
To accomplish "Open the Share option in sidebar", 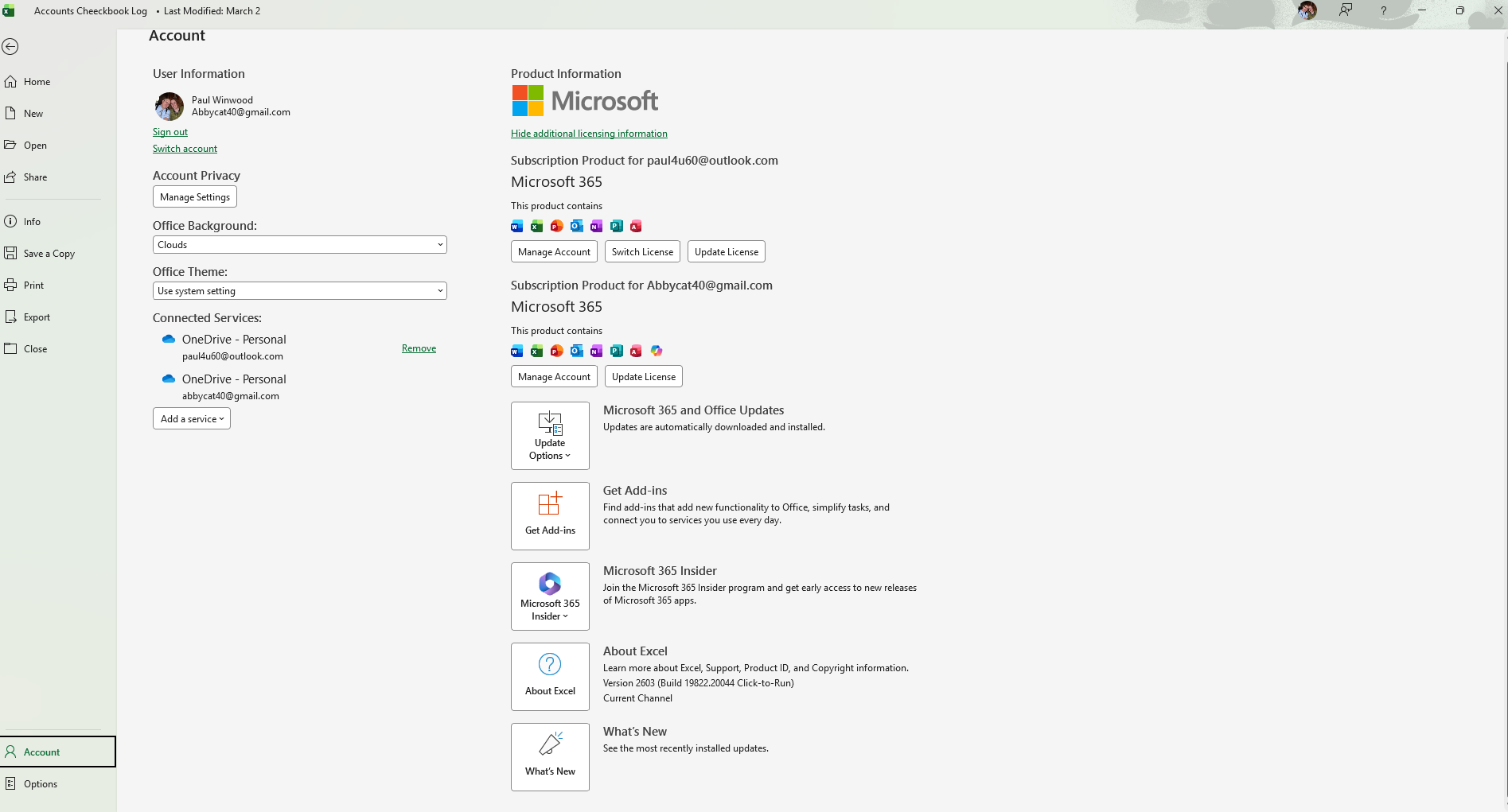I will tap(58, 177).
